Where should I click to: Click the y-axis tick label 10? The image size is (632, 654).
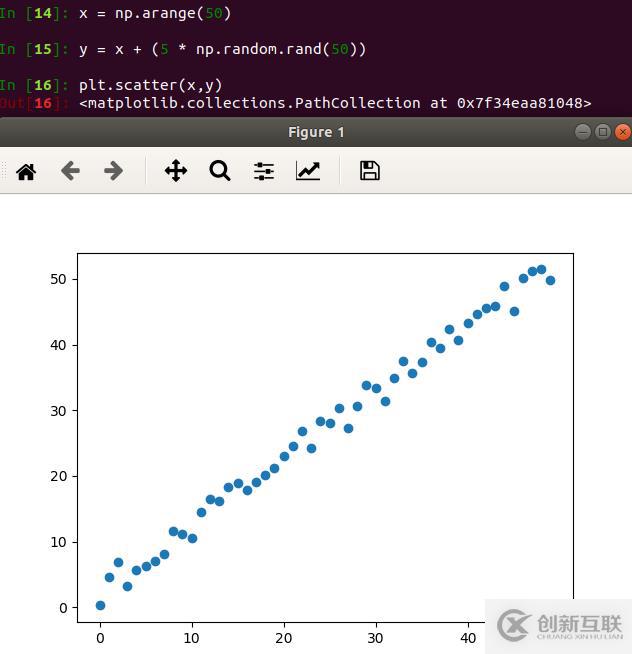pyautogui.click(x=58, y=542)
